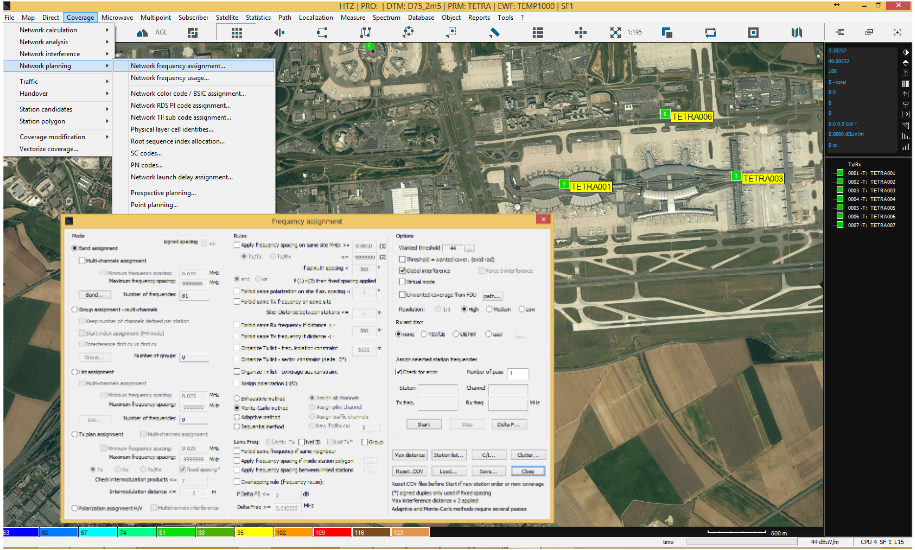This screenshot has width=915, height=550.
Task: Open the Spectrum menu
Action: pyautogui.click(x=386, y=18)
